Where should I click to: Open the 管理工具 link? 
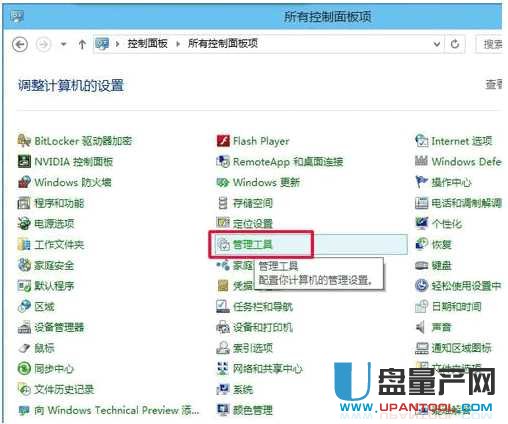pos(253,245)
